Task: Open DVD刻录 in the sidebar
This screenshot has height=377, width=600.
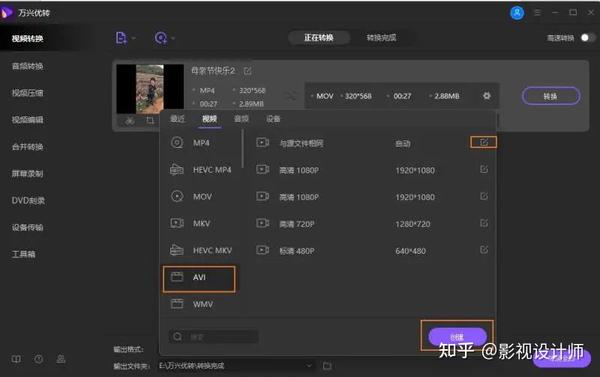Action: [28, 200]
